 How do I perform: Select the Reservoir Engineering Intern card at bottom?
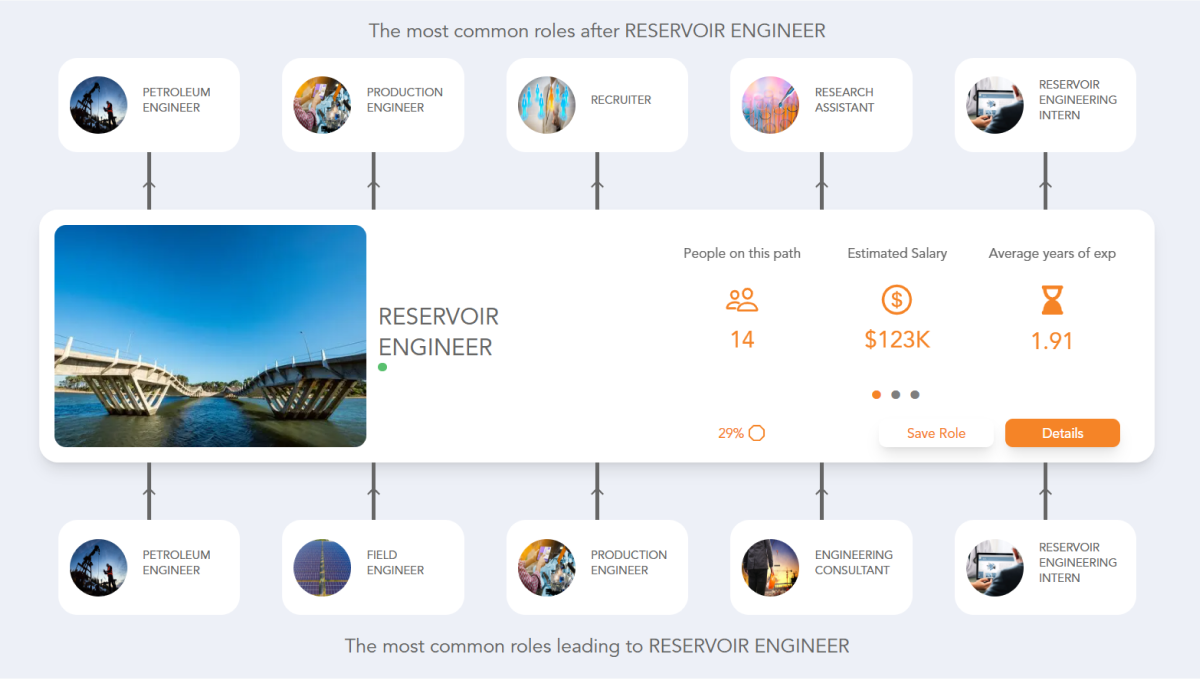click(1044, 567)
